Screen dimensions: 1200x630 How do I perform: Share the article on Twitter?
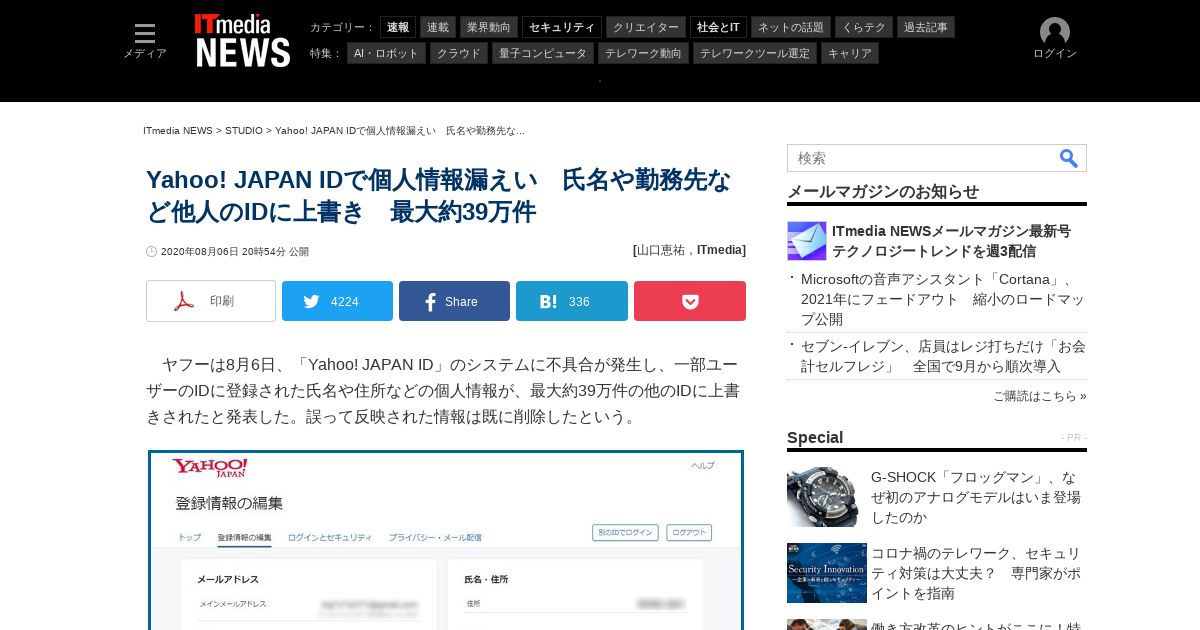(337, 301)
